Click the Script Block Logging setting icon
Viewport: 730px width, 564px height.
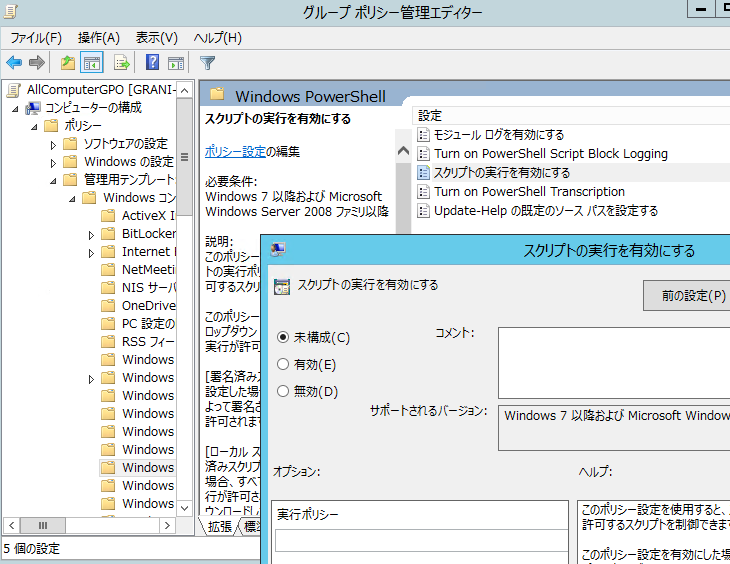[x=423, y=154]
